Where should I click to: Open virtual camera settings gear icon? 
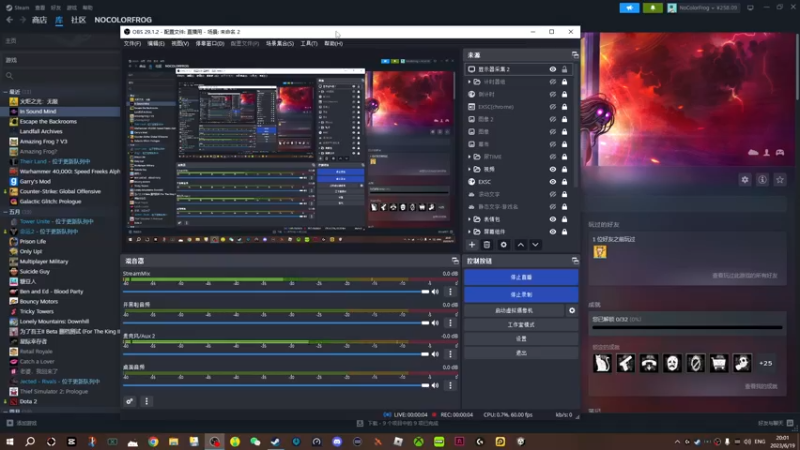(572, 310)
